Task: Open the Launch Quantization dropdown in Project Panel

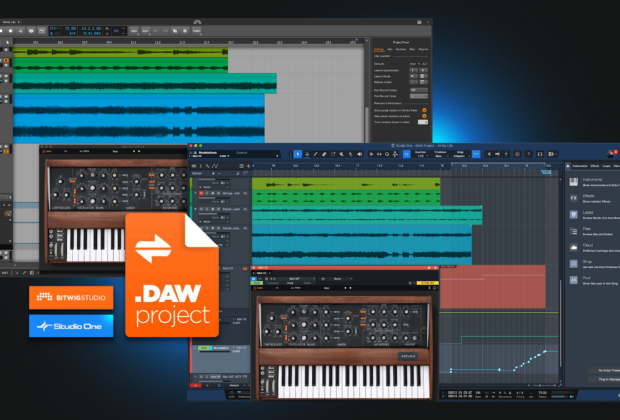Action: click(x=414, y=70)
